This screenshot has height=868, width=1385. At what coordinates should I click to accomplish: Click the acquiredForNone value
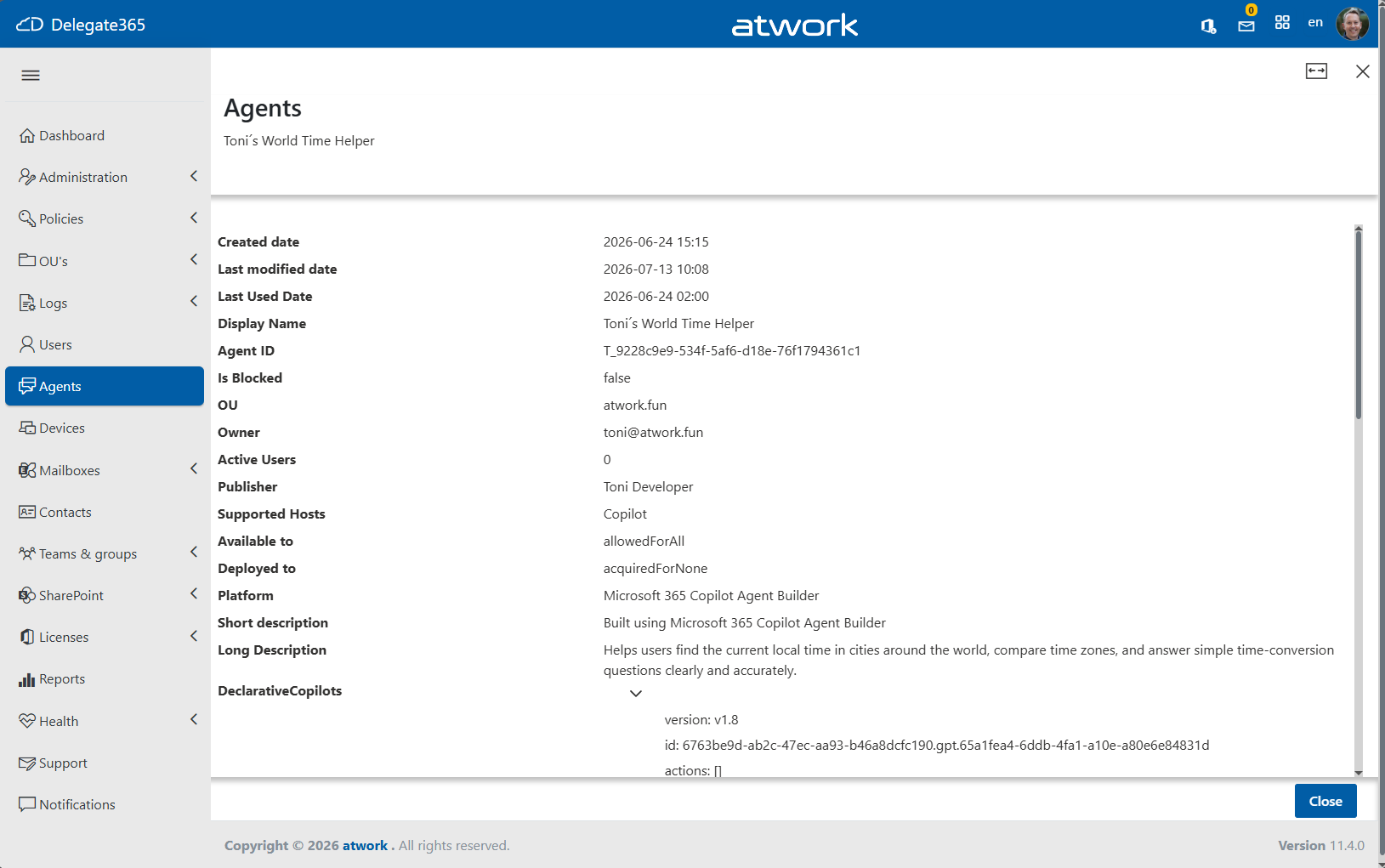pyautogui.click(x=656, y=568)
